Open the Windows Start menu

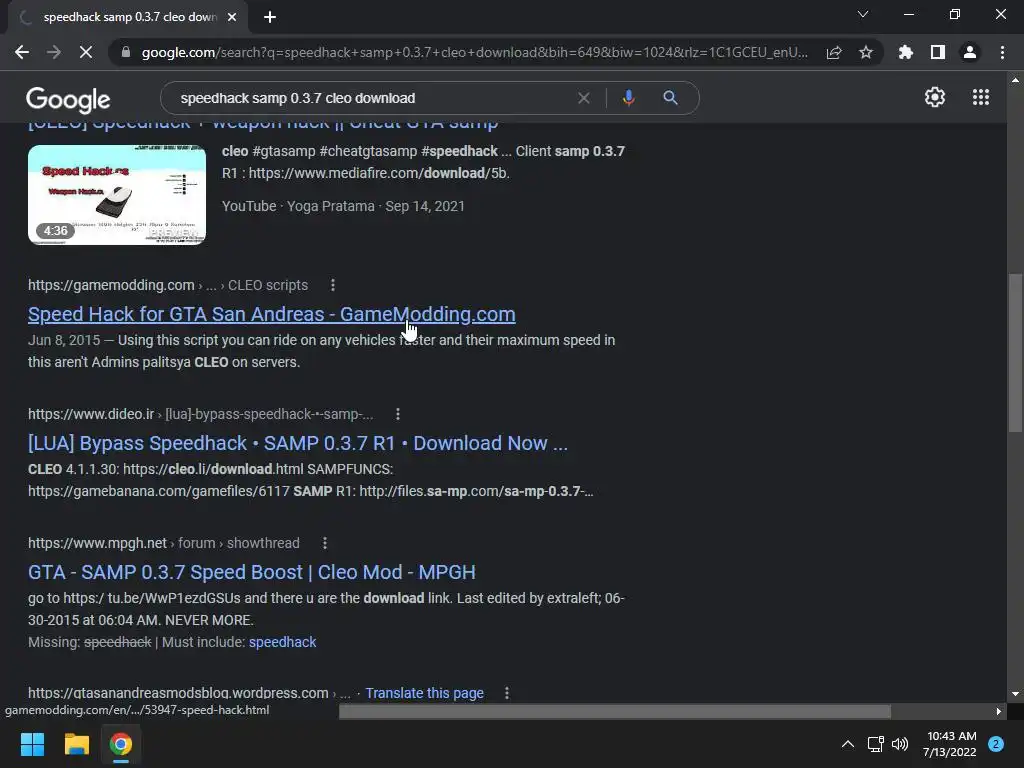click(32, 744)
